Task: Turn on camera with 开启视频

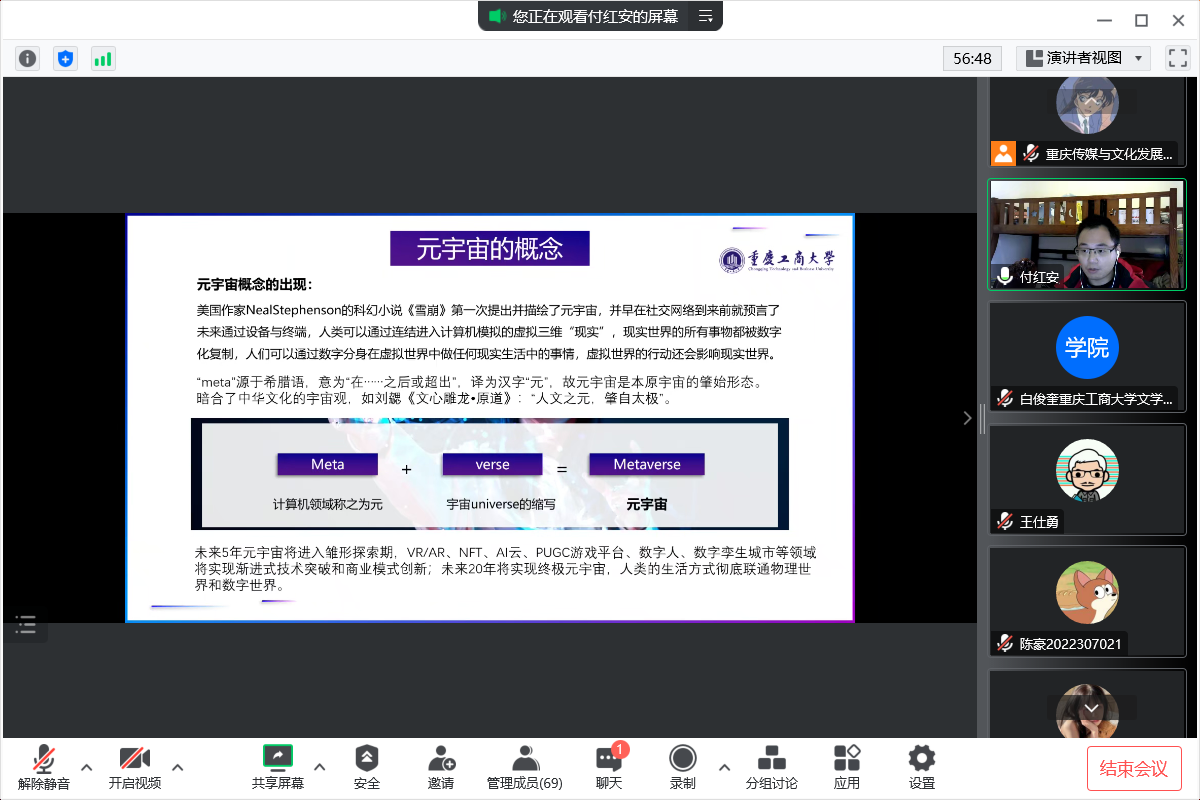Action: pos(134,767)
